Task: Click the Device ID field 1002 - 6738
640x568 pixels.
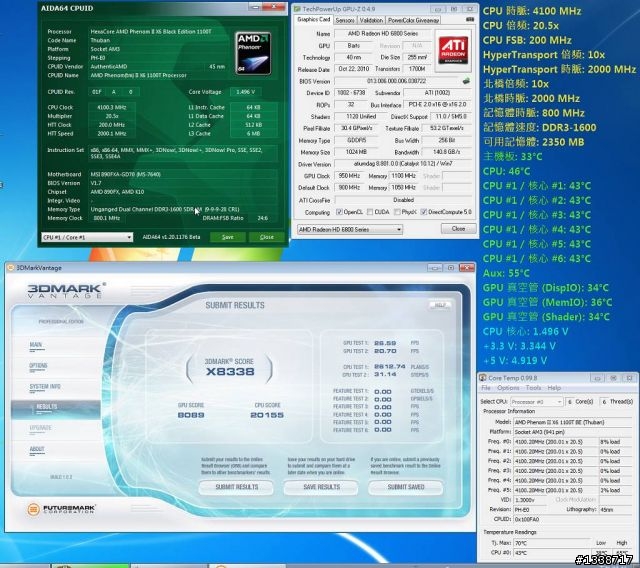Action: click(351, 93)
